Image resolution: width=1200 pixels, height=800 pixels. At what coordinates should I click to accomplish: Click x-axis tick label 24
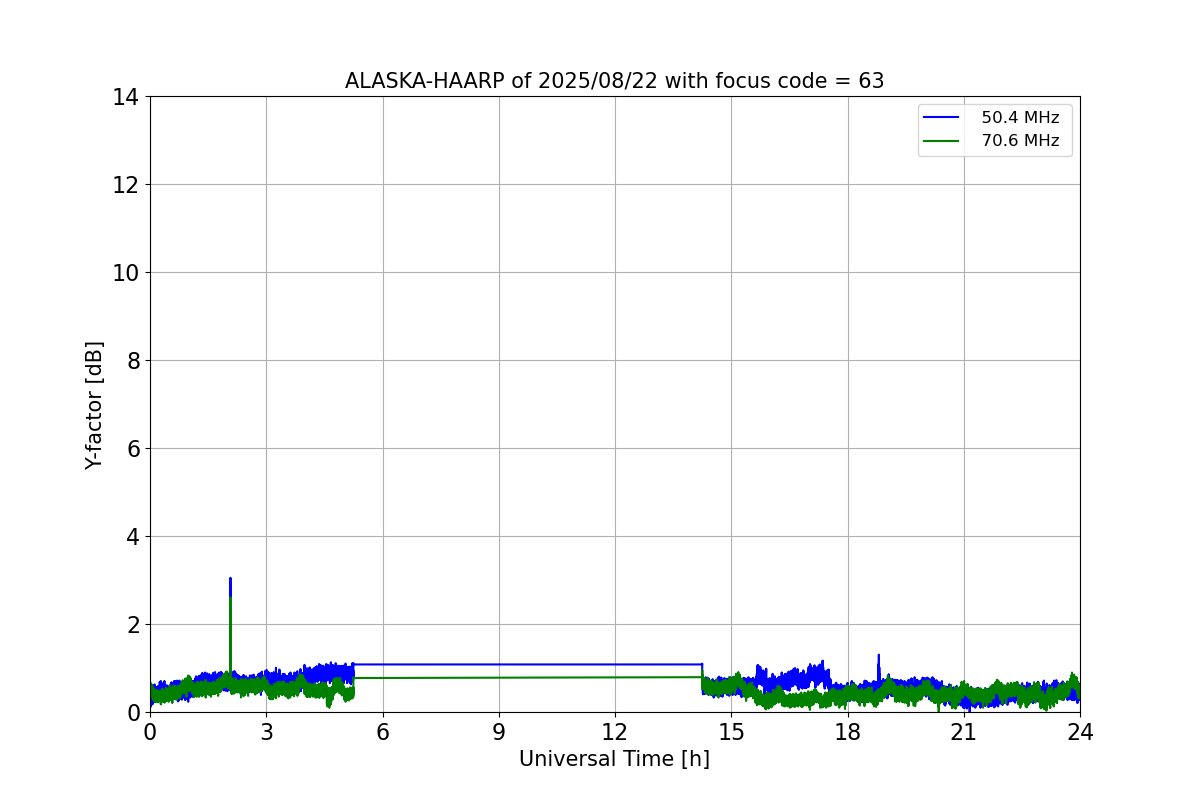point(1080,731)
